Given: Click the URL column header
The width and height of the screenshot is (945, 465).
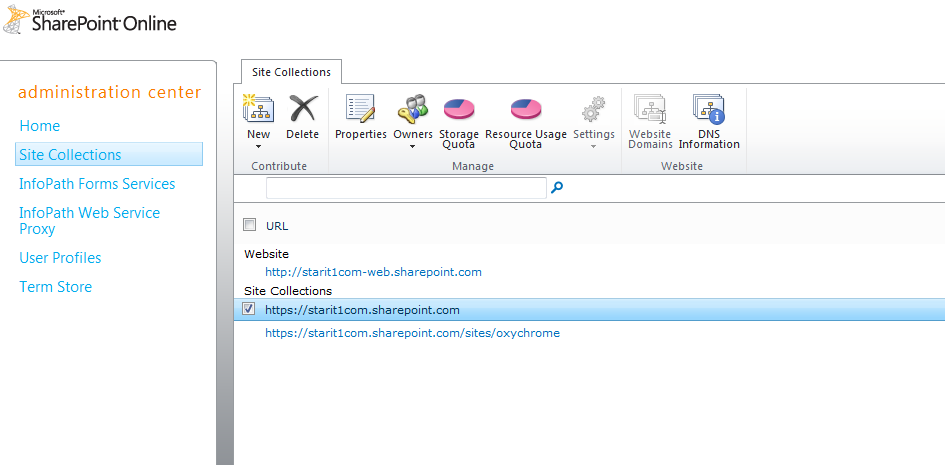Looking at the screenshot, I should coord(277,226).
